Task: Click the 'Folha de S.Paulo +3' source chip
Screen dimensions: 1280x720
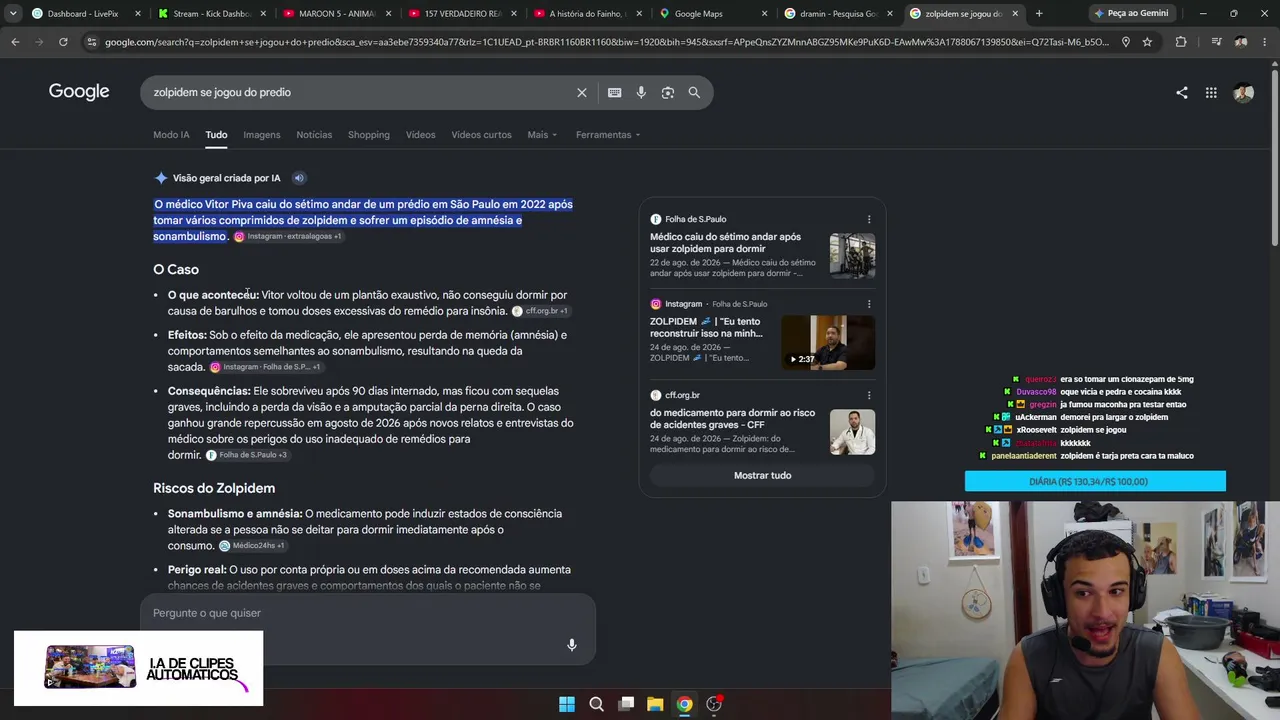Action: pos(247,455)
